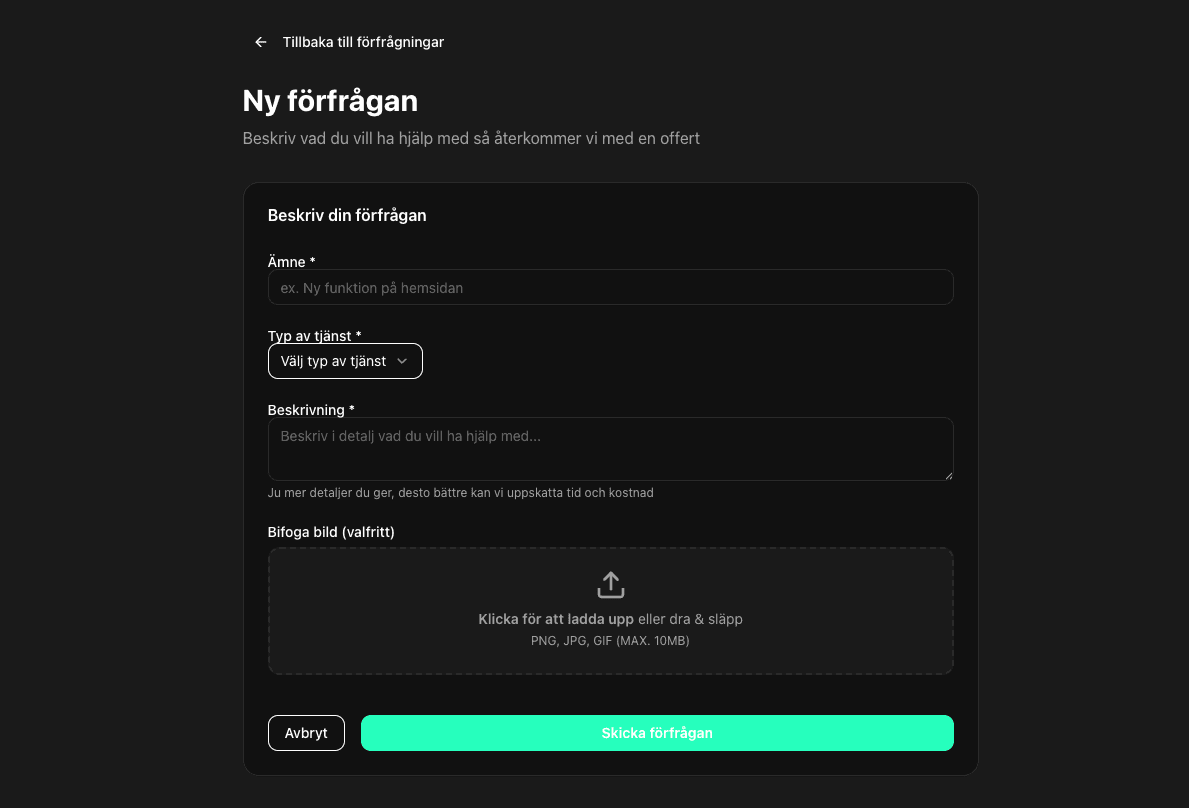Click the 'Ny förfrågan' page heading
1189x808 pixels.
click(329, 100)
